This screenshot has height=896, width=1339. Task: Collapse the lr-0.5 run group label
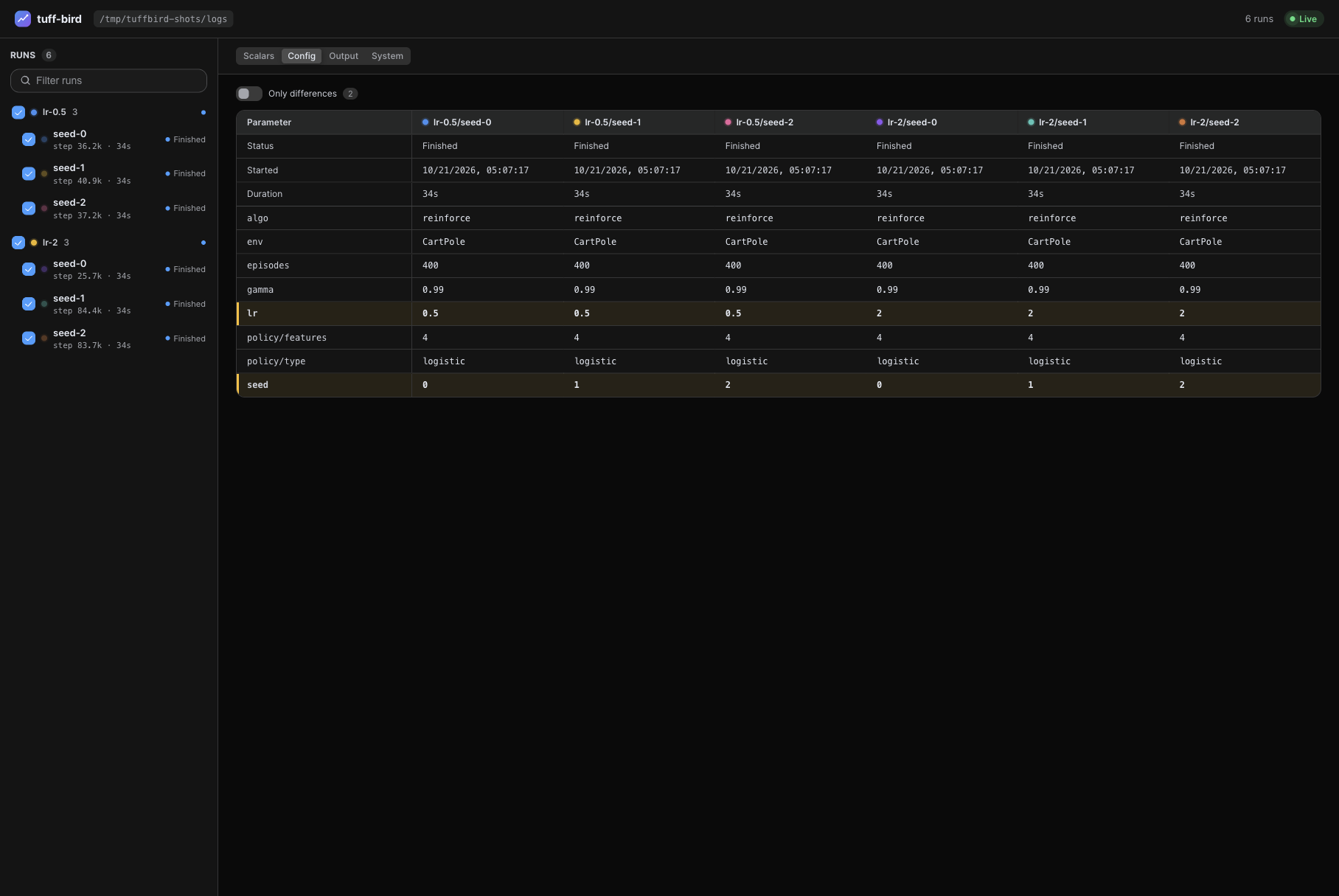point(55,112)
